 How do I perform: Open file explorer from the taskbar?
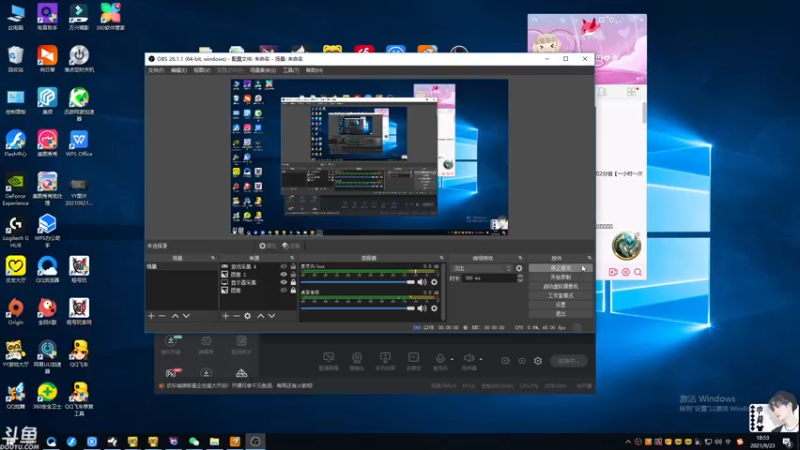214,441
